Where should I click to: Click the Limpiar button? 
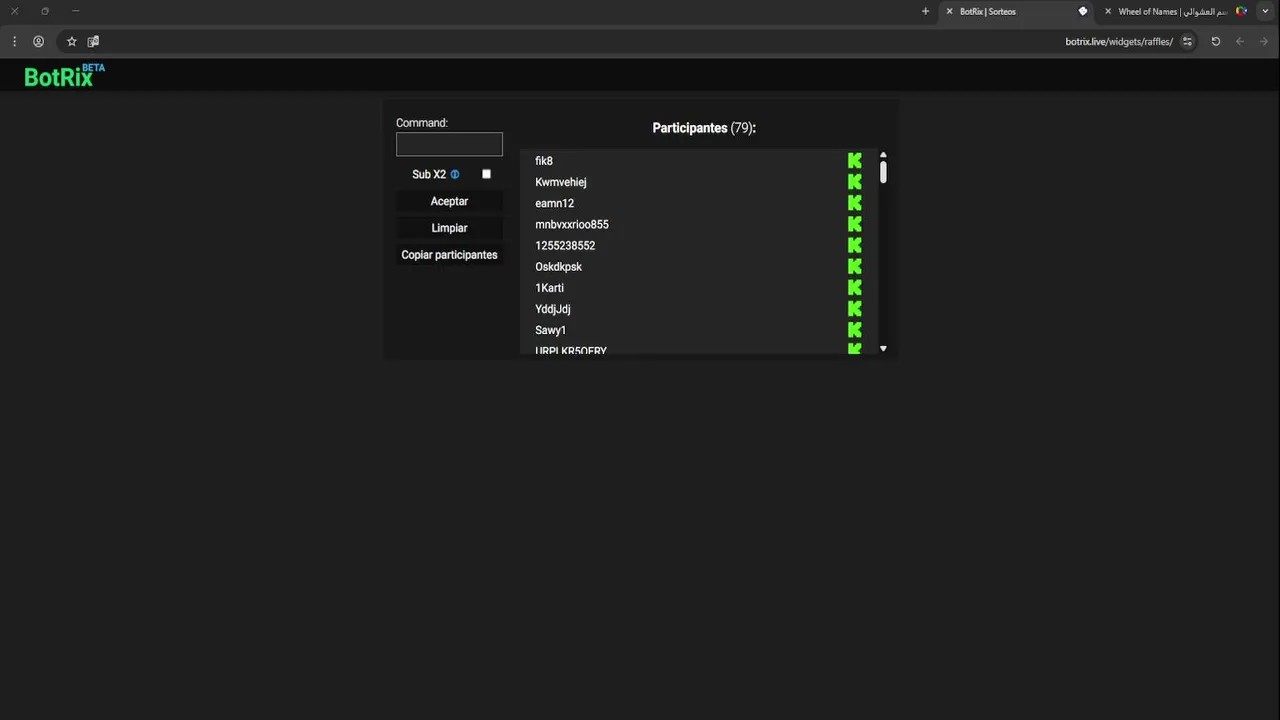click(449, 228)
